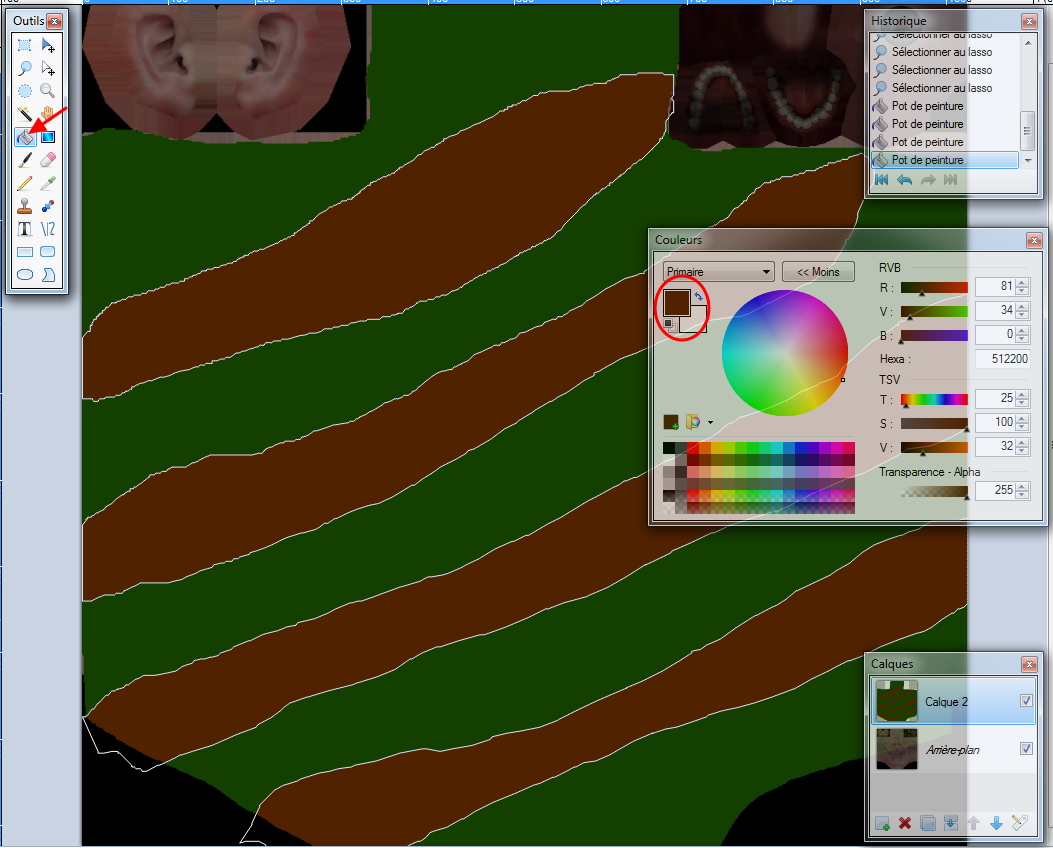Add a new layer in Calques

pyautogui.click(x=882, y=824)
